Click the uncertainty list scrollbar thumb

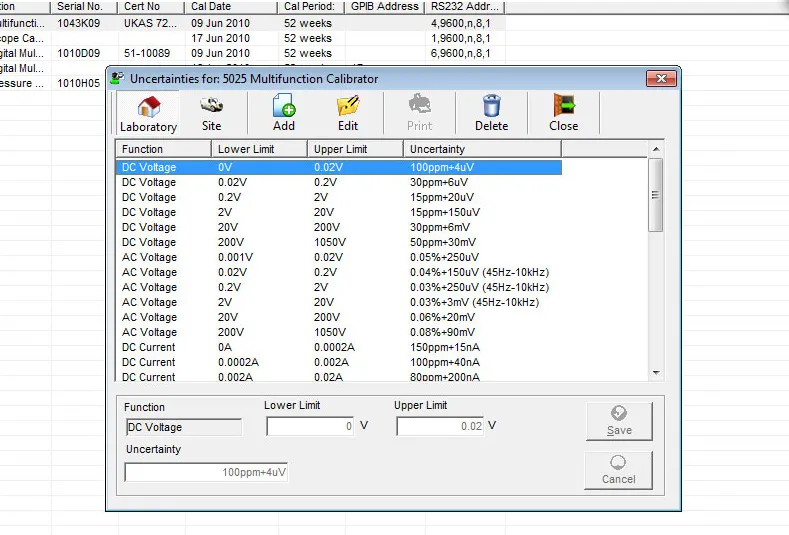[656, 195]
